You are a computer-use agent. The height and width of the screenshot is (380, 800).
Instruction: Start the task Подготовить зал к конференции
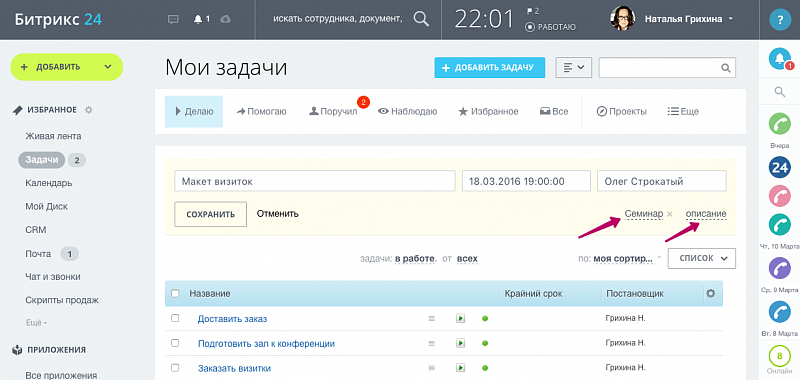(460, 343)
